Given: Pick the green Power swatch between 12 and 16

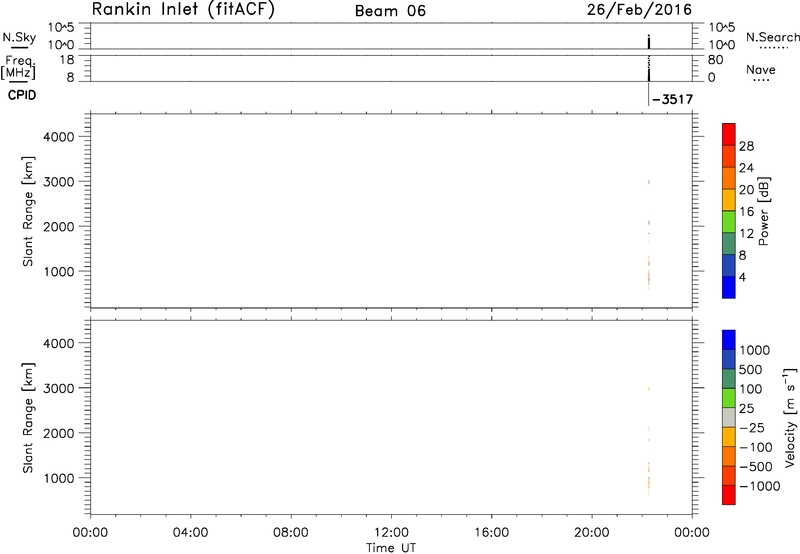Looking at the screenshot, I should click(x=729, y=222).
